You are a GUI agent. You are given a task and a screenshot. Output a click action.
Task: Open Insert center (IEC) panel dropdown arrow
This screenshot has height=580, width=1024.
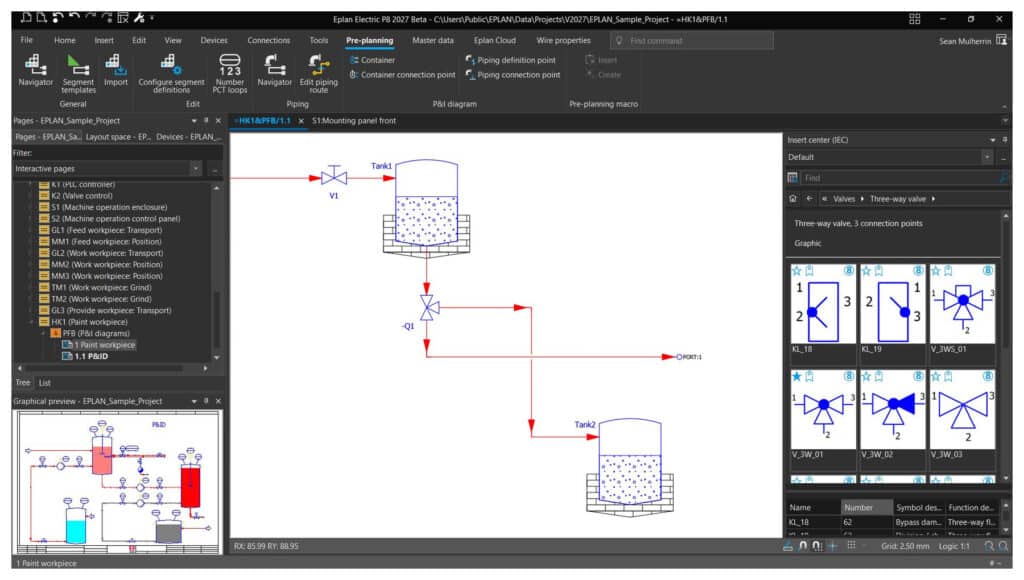993,140
